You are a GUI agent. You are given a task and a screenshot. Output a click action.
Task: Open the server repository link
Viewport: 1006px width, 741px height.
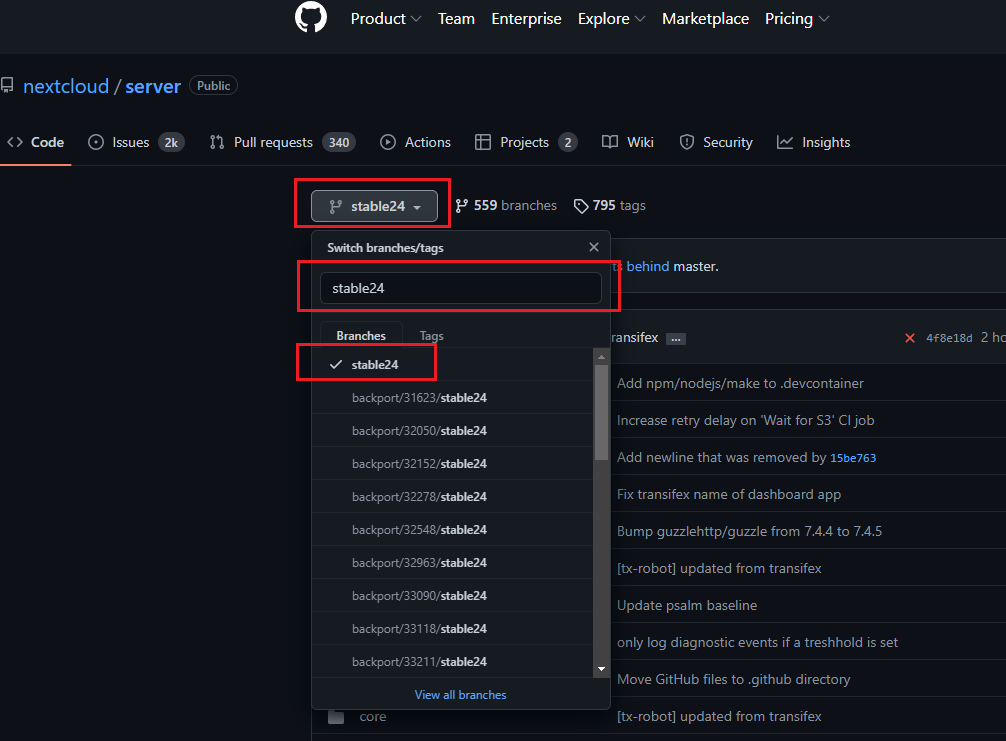(153, 86)
